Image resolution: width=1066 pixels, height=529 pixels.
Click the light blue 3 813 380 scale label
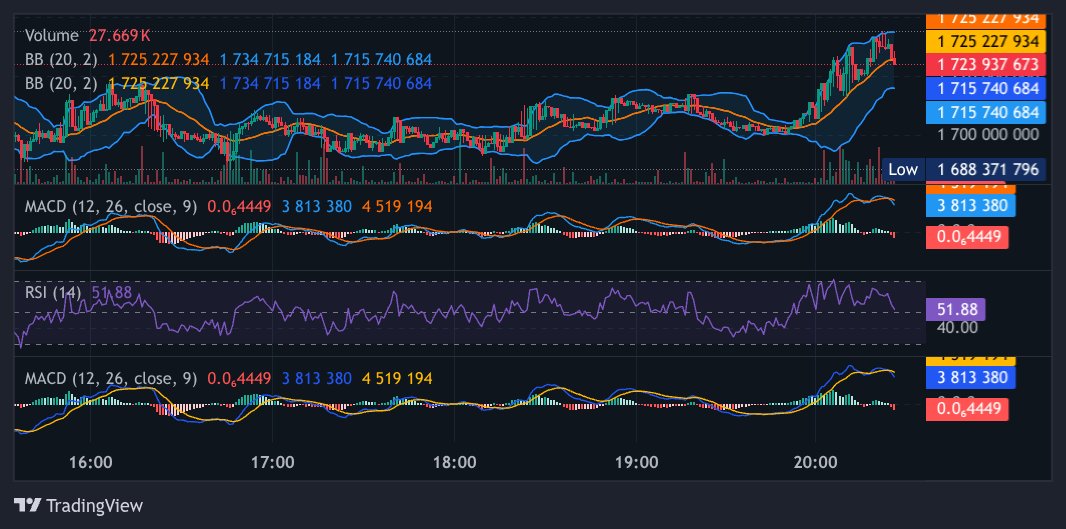971,205
